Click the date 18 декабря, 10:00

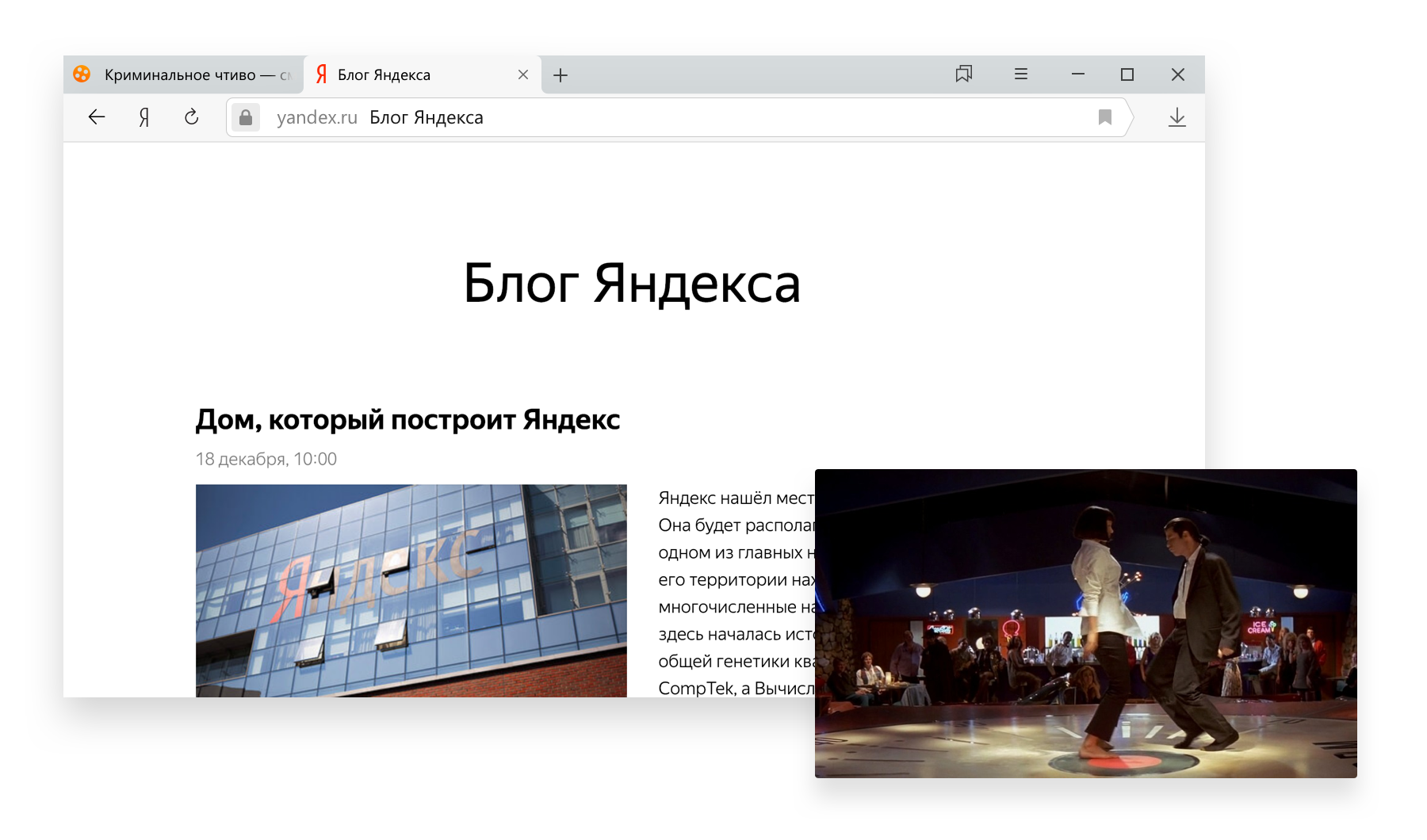click(x=266, y=460)
